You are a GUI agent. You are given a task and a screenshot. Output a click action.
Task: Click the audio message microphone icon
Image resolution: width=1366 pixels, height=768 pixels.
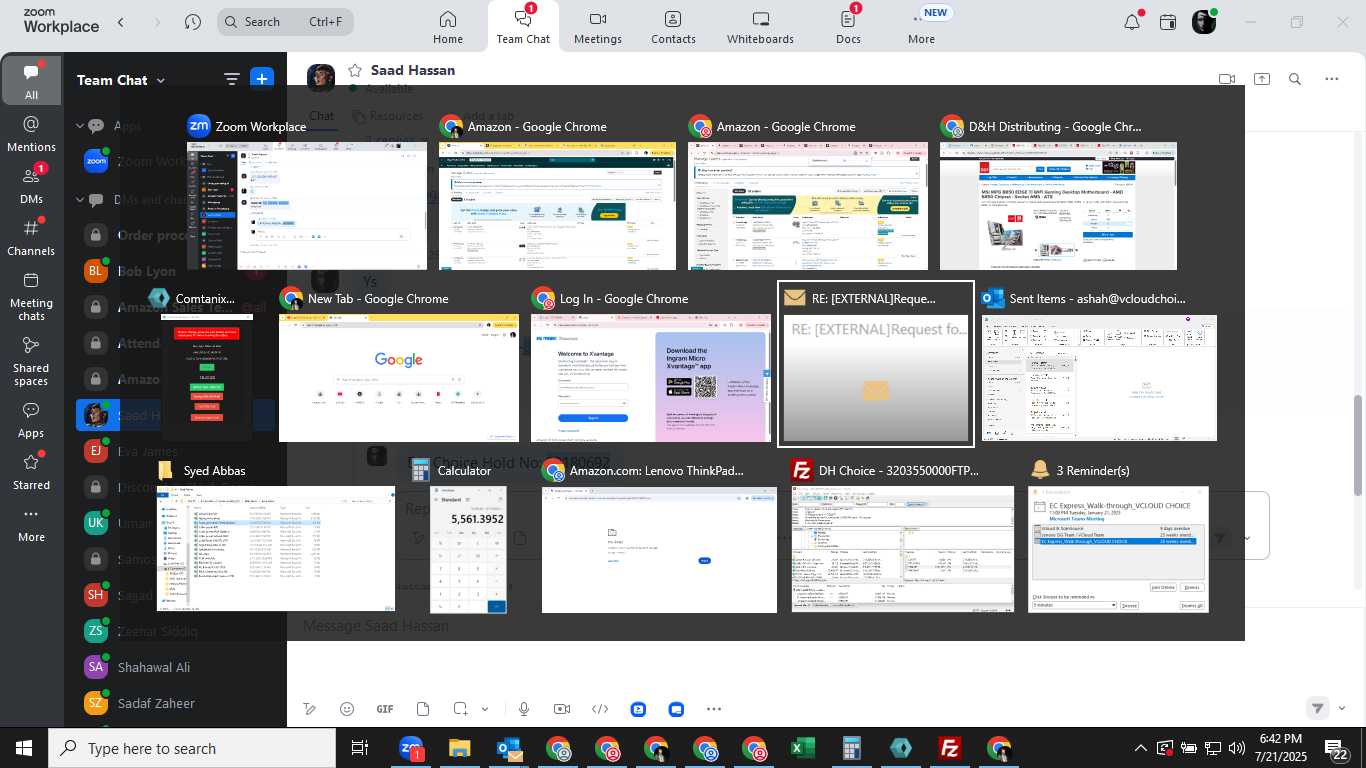click(524, 709)
